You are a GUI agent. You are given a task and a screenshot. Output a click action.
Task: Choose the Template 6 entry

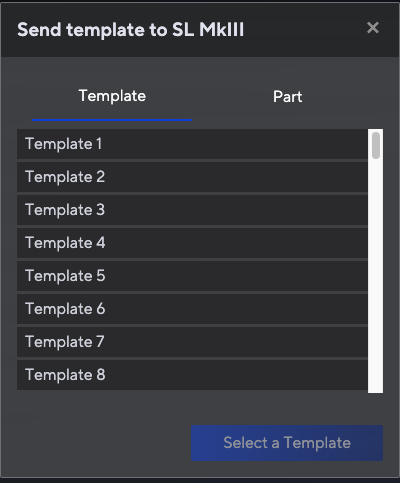point(192,309)
